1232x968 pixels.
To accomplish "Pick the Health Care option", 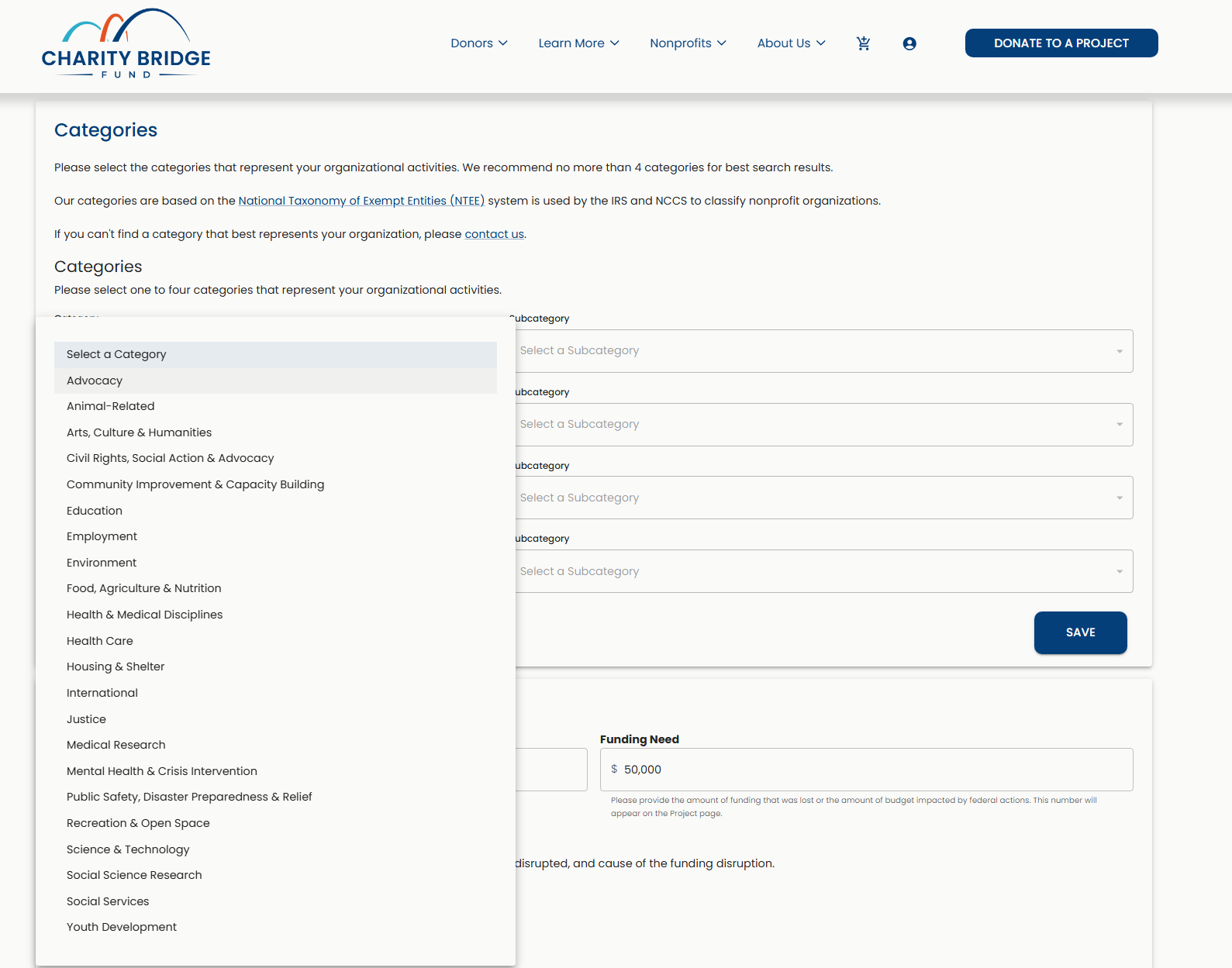I will coord(275,641).
